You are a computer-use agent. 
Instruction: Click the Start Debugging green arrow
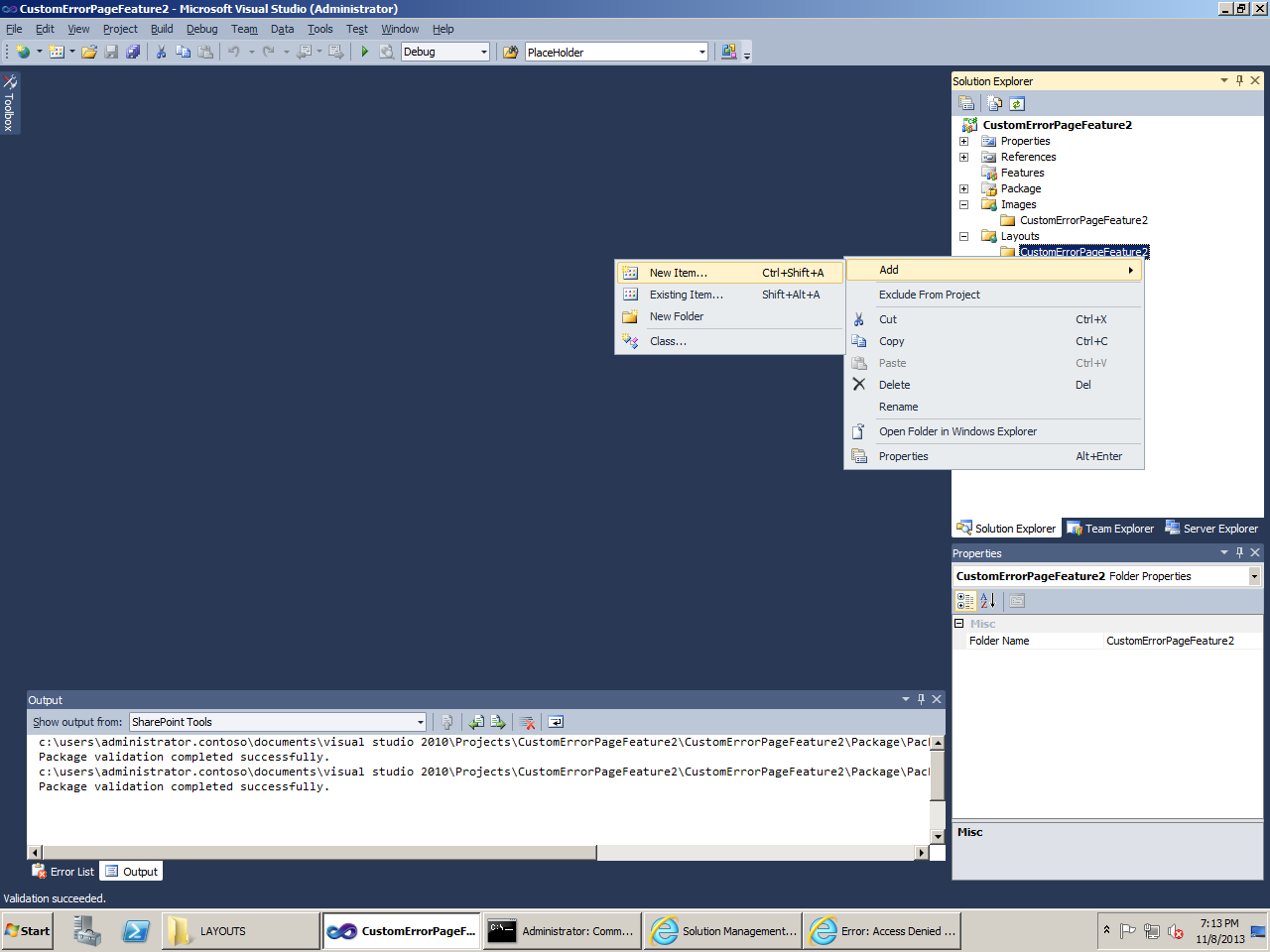[364, 52]
